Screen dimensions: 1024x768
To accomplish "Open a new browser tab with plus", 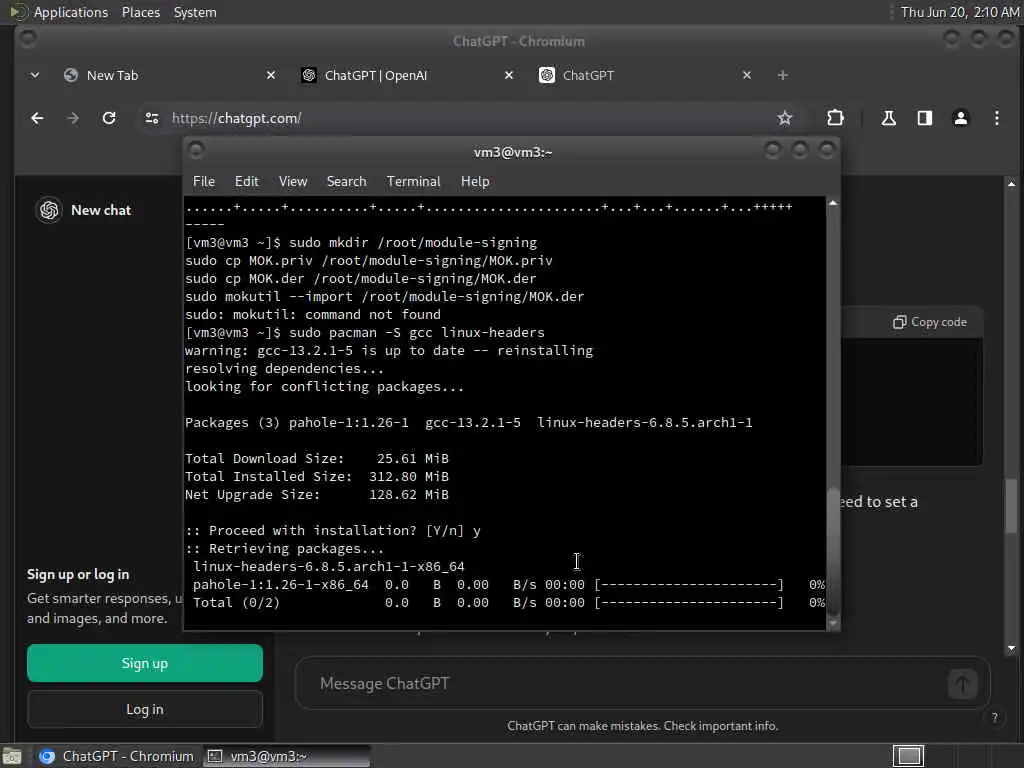I will (782, 75).
